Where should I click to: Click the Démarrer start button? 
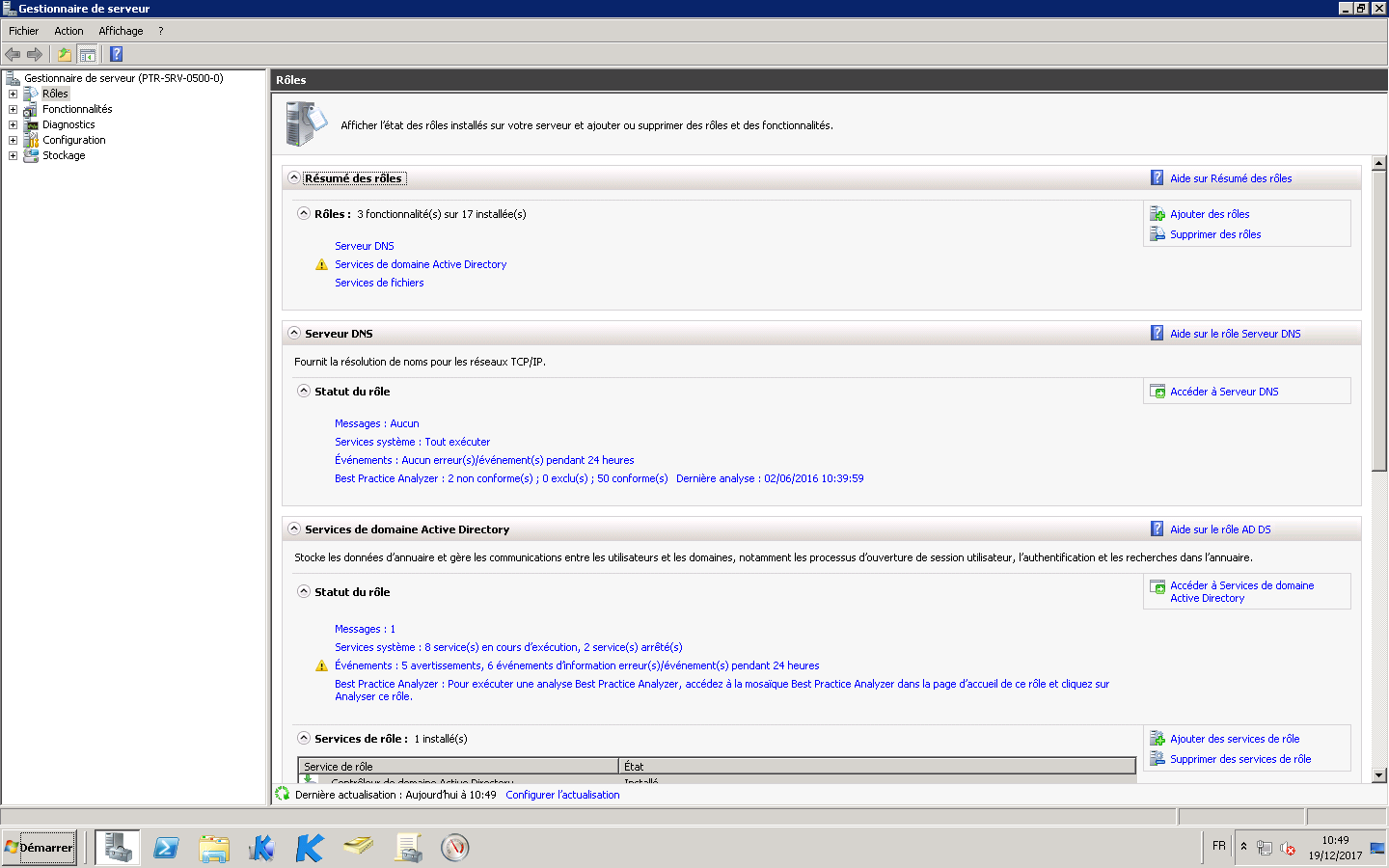point(40,848)
